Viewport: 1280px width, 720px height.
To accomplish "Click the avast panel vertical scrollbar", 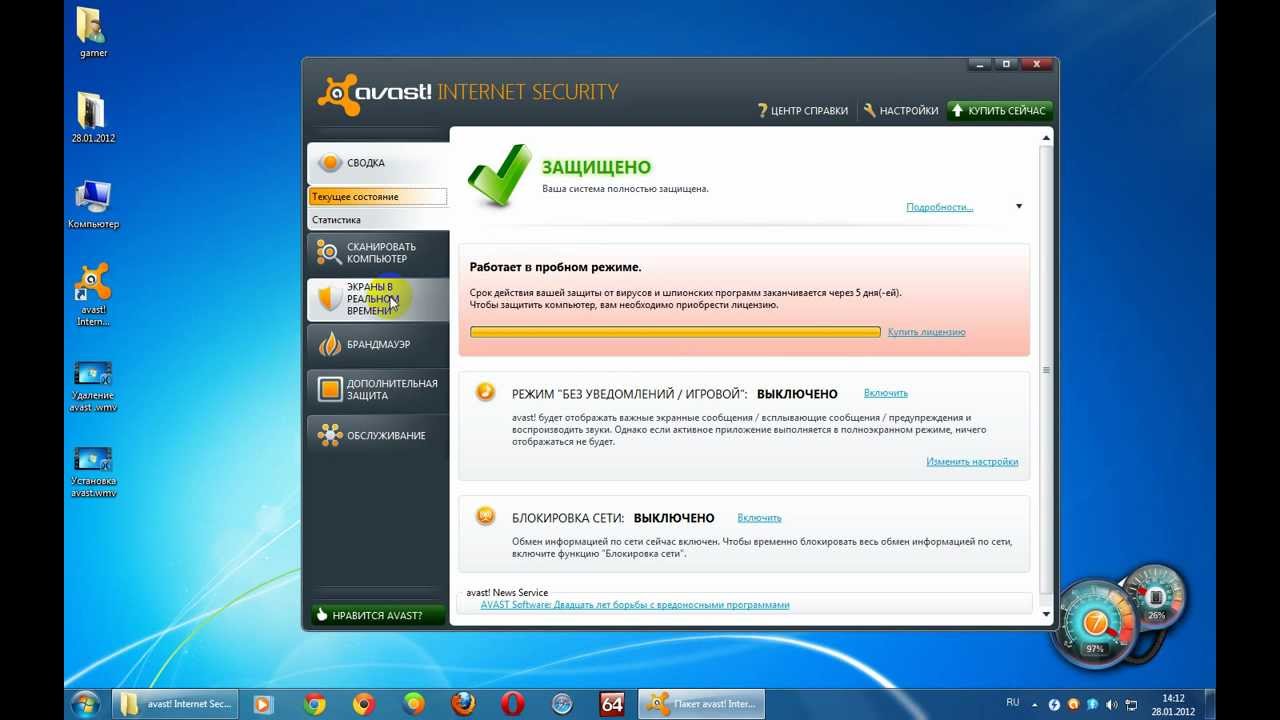I will click(x=1046, y=370).
